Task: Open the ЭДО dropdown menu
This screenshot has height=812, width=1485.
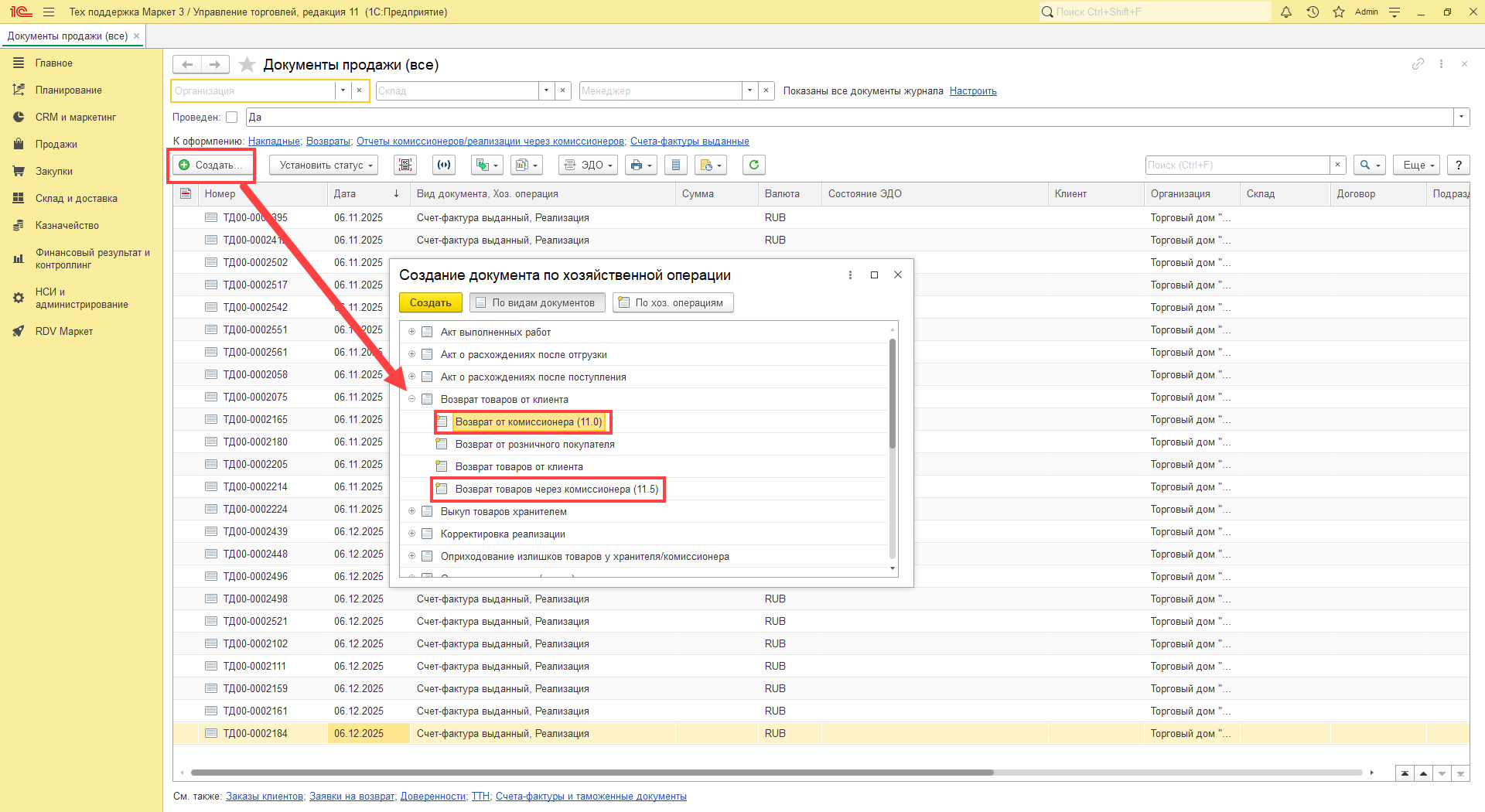Action: (589, 165)
